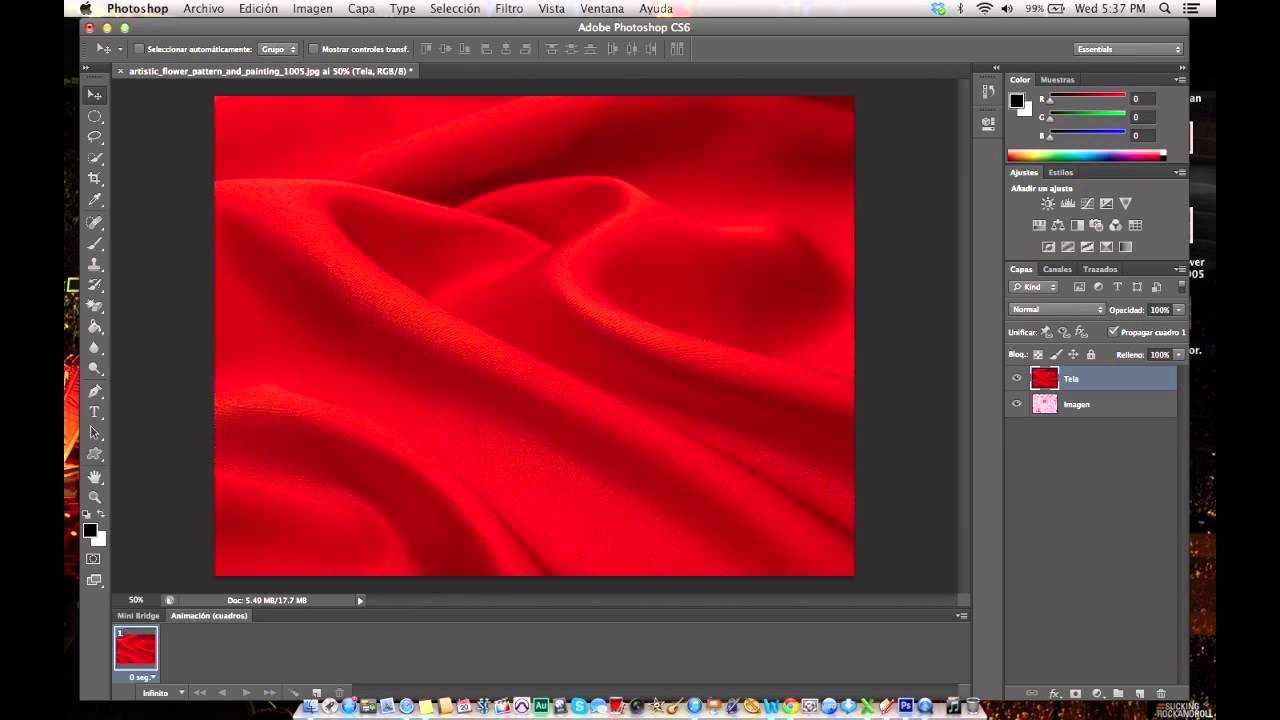Select the Elliptical Marquee tool
The height and width of the screenshot is (720, 1280).
click(x=95, y=116)
